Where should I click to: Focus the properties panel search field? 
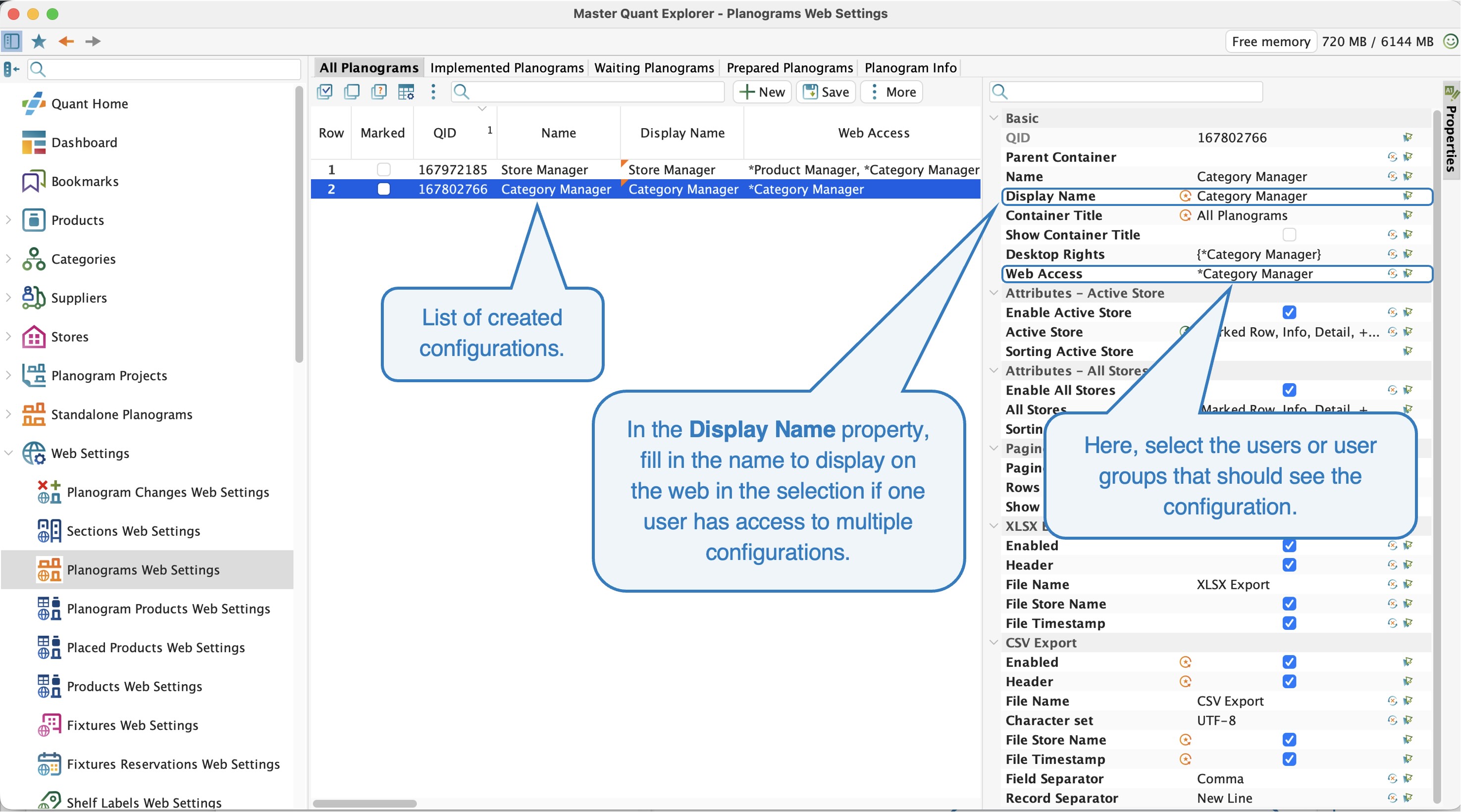click(1126, 92)
